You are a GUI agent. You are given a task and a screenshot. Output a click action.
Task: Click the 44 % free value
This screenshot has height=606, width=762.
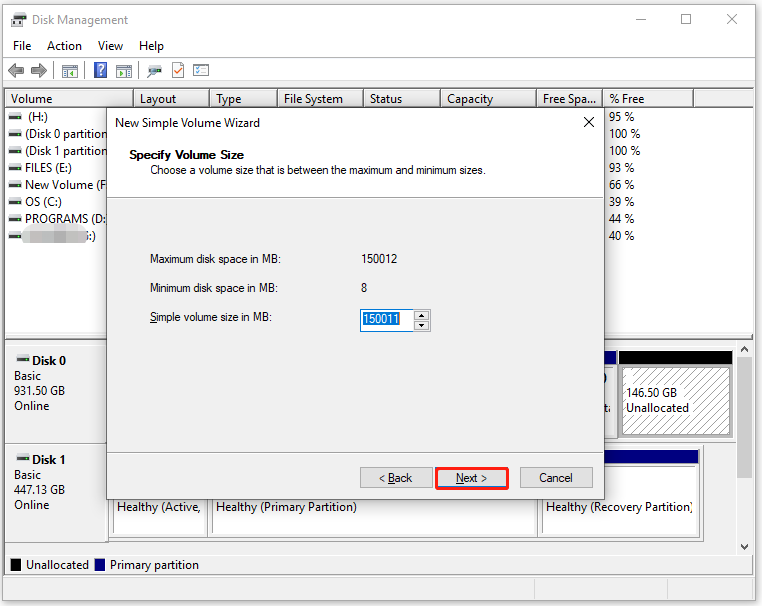[x=622, y=219]
